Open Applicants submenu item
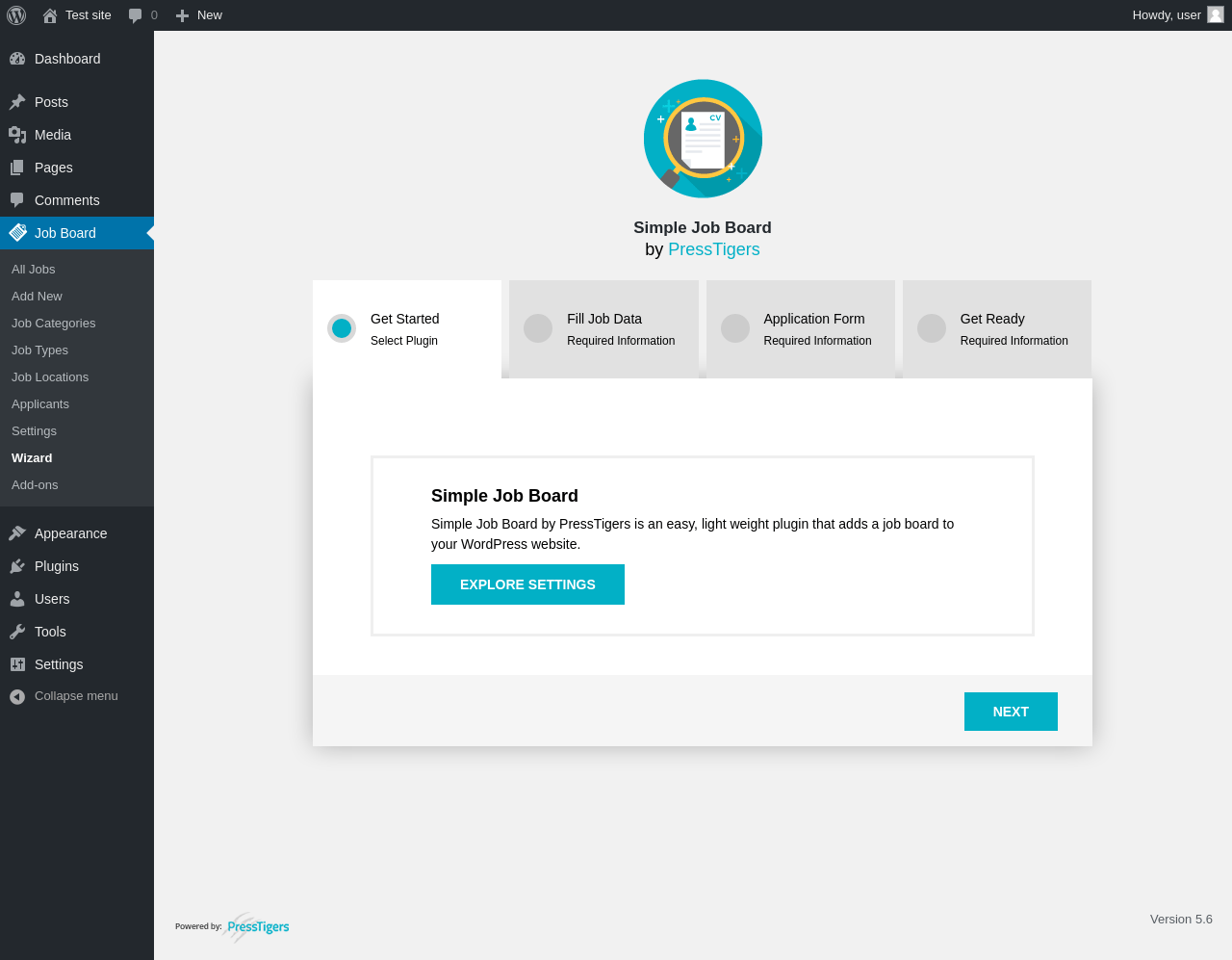This screenshot has width=1232, height=960. tap(77, 404)
